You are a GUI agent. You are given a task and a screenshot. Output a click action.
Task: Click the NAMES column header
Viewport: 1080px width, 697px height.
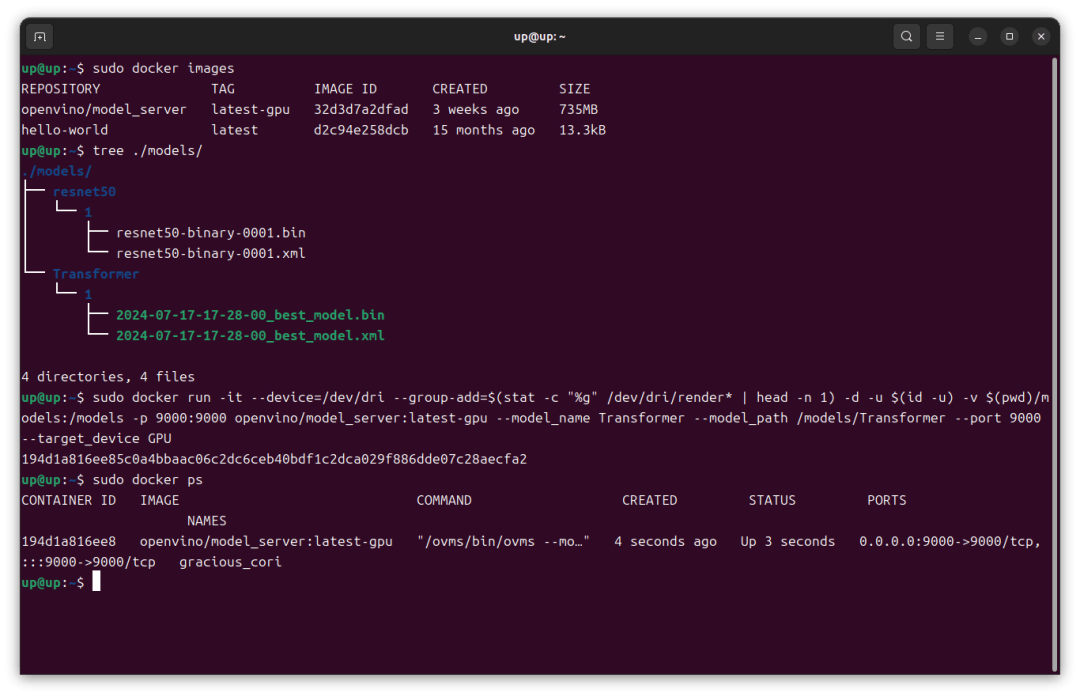(207, 521)
